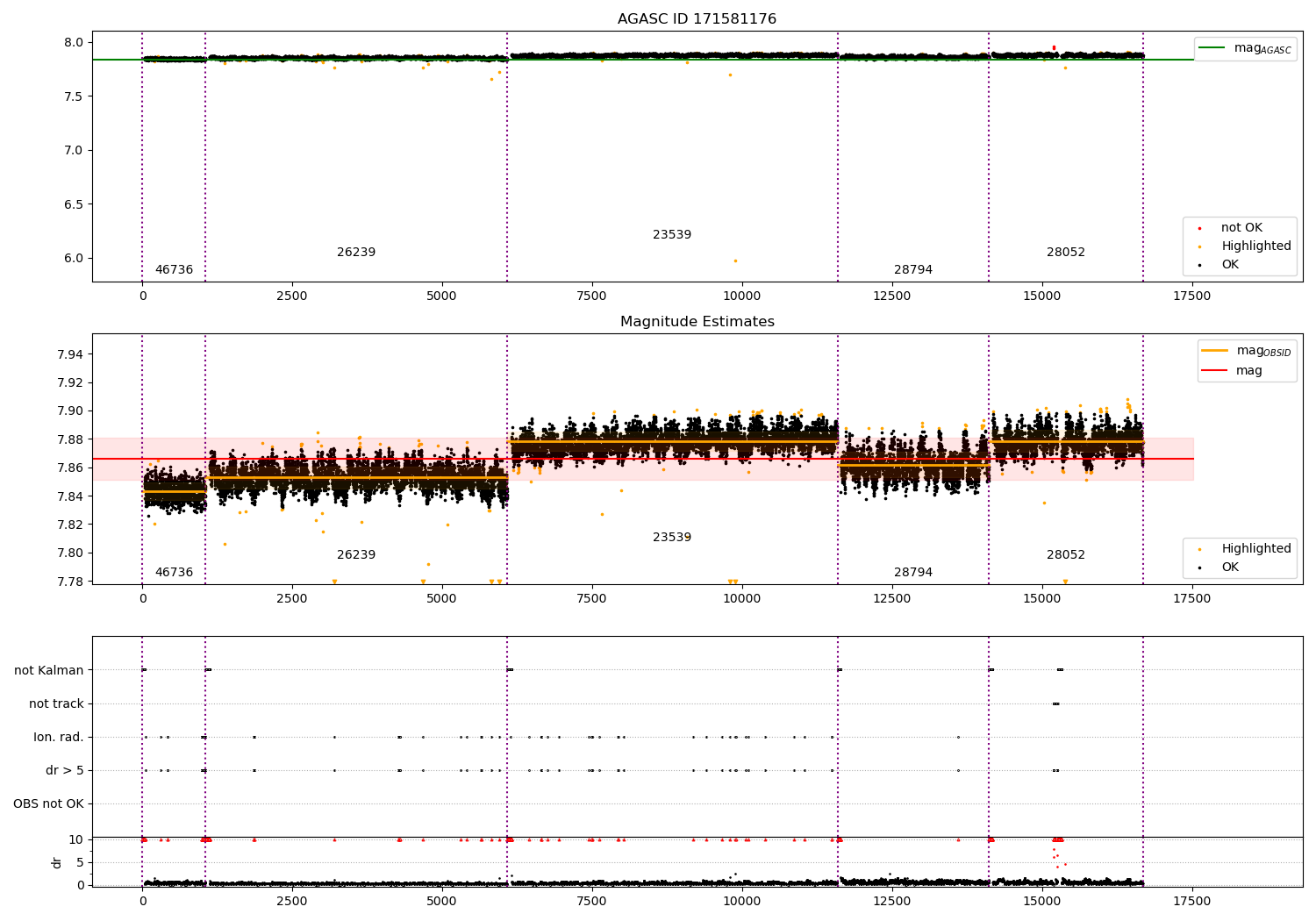1316x921 pixels.
Task: Click the OBS not OK row label
Action: click(x=48, y=804)
